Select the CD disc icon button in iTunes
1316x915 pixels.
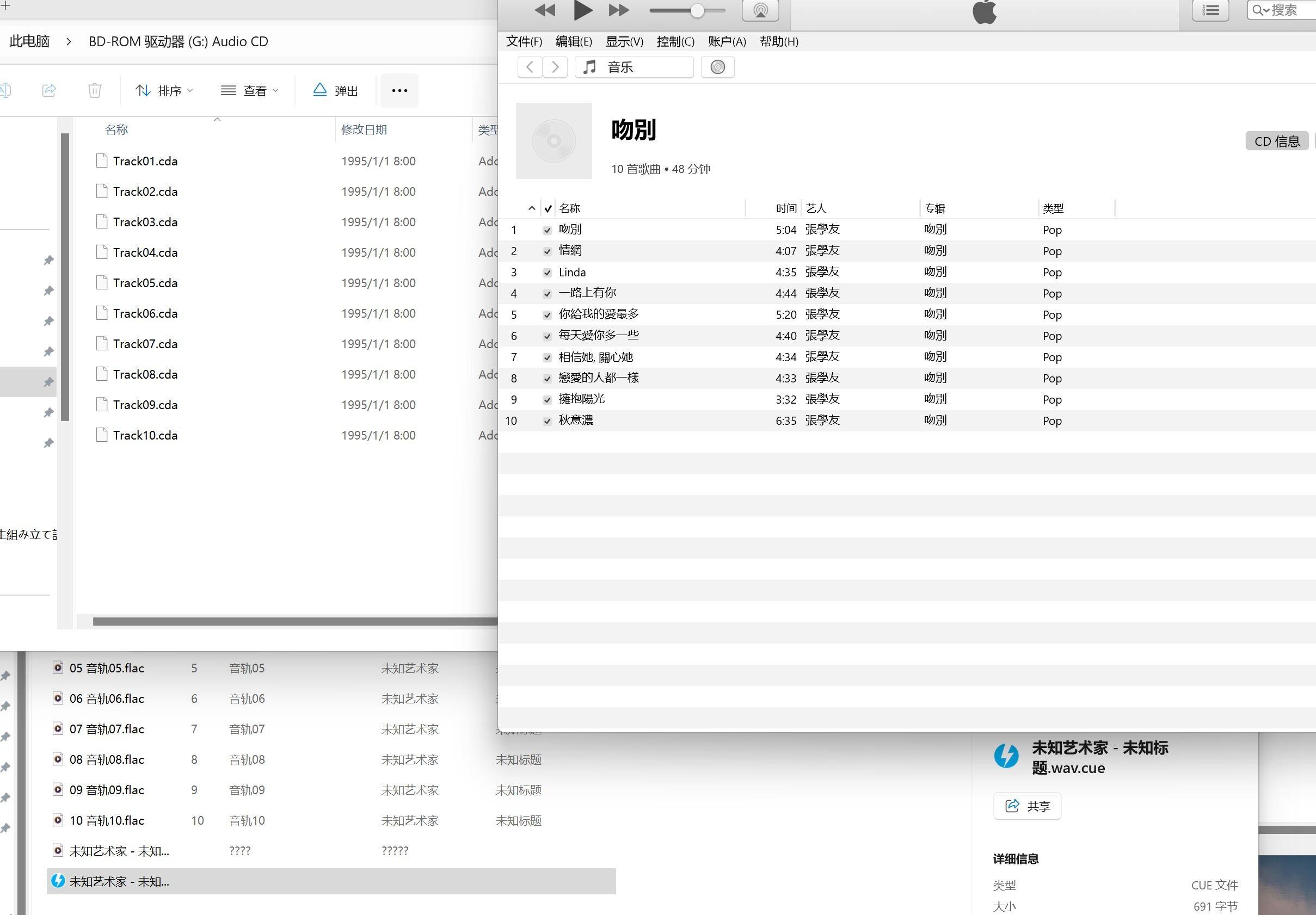tap(718, 67)
